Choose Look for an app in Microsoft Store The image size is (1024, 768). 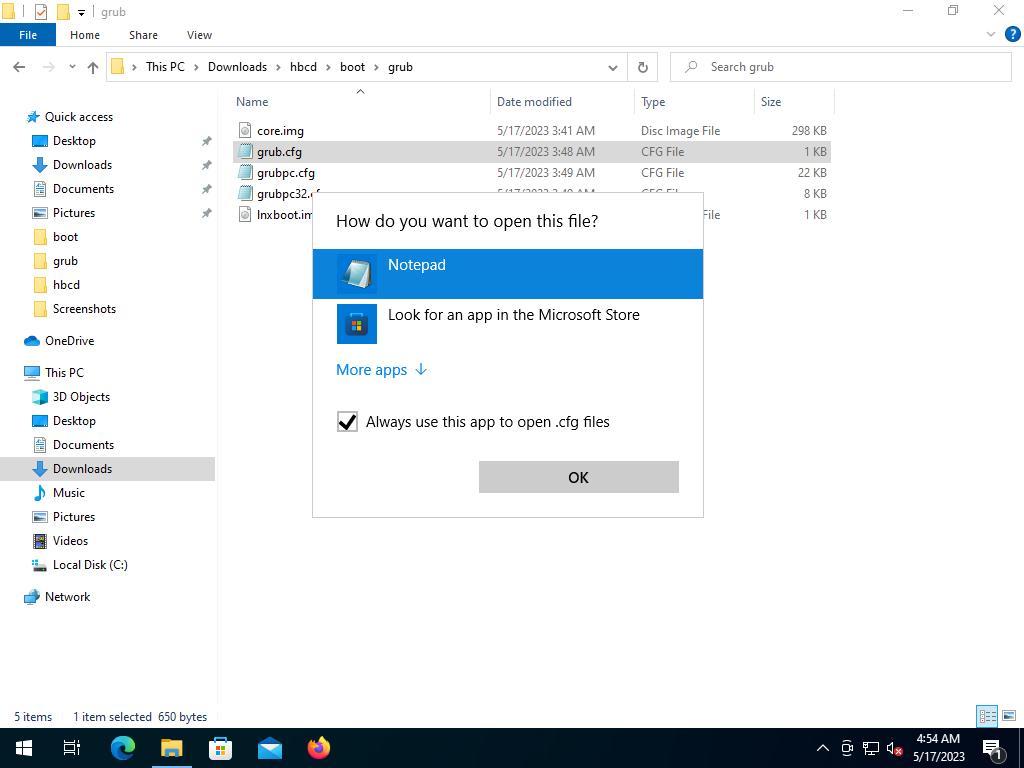tap(507, 323)
